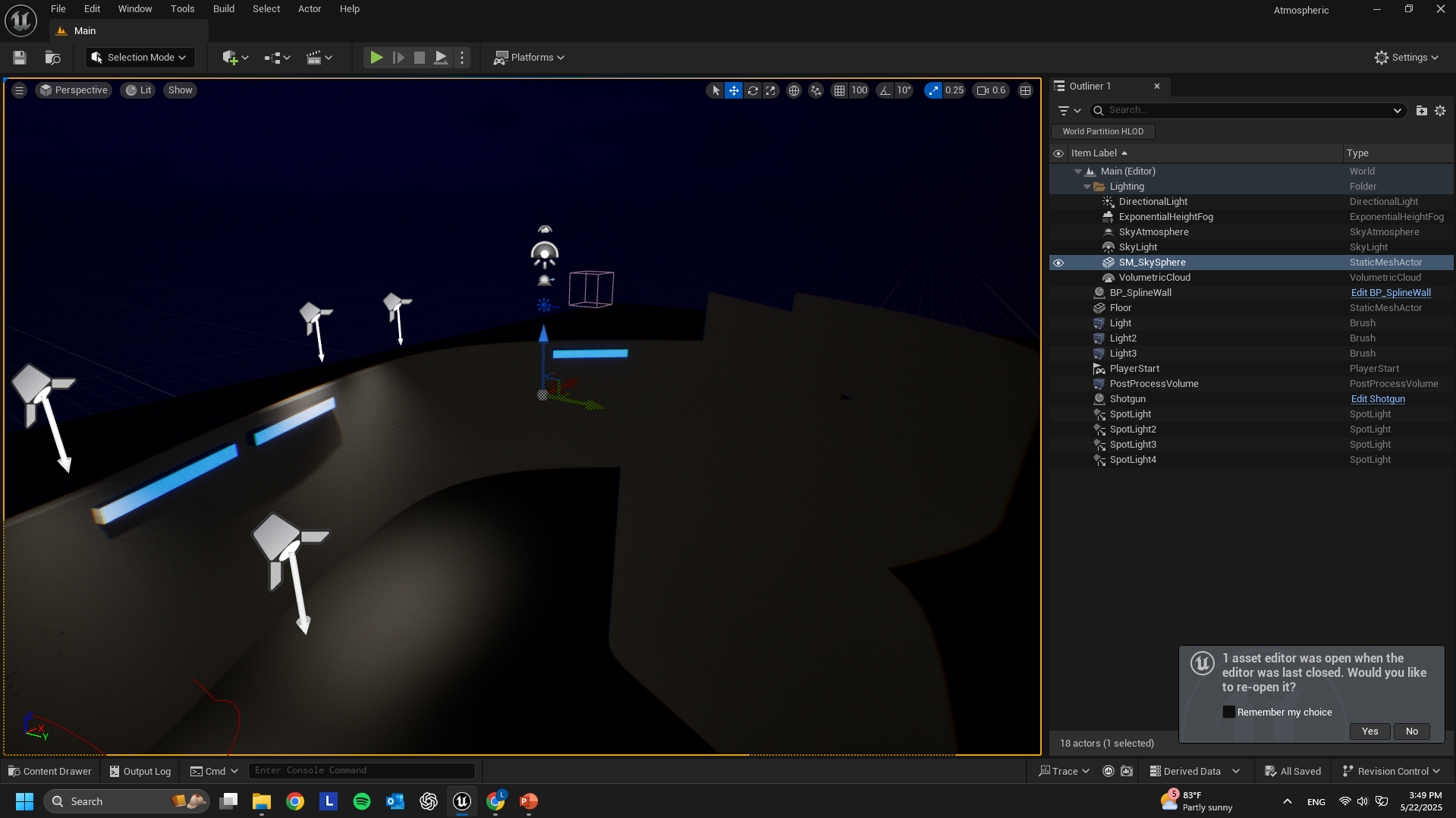Collapse the Lighting folder
The width and height of the screenshot is (1456, 818).
1087,187
